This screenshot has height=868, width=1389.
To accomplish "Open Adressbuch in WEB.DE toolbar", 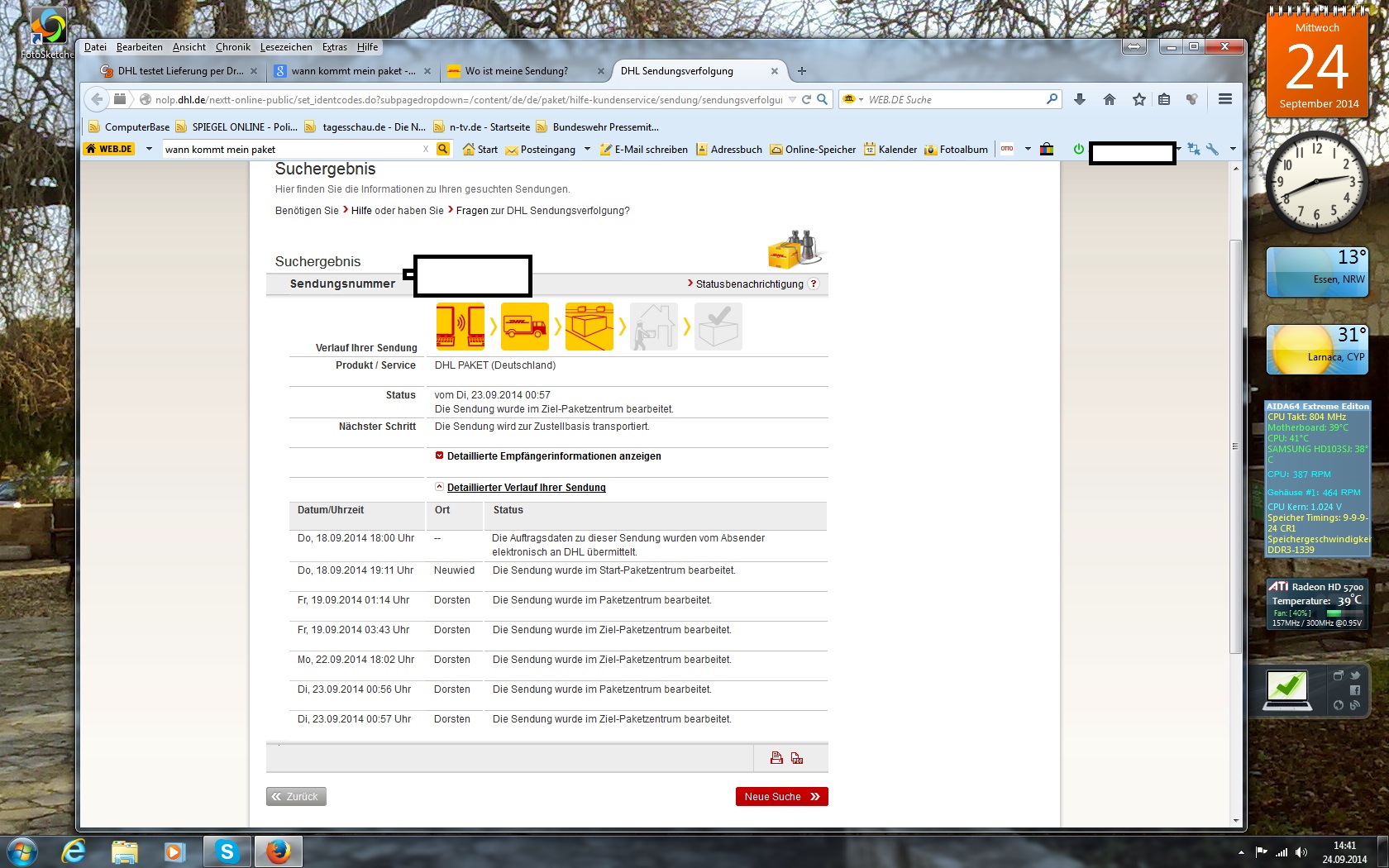I will click(729, 150).
